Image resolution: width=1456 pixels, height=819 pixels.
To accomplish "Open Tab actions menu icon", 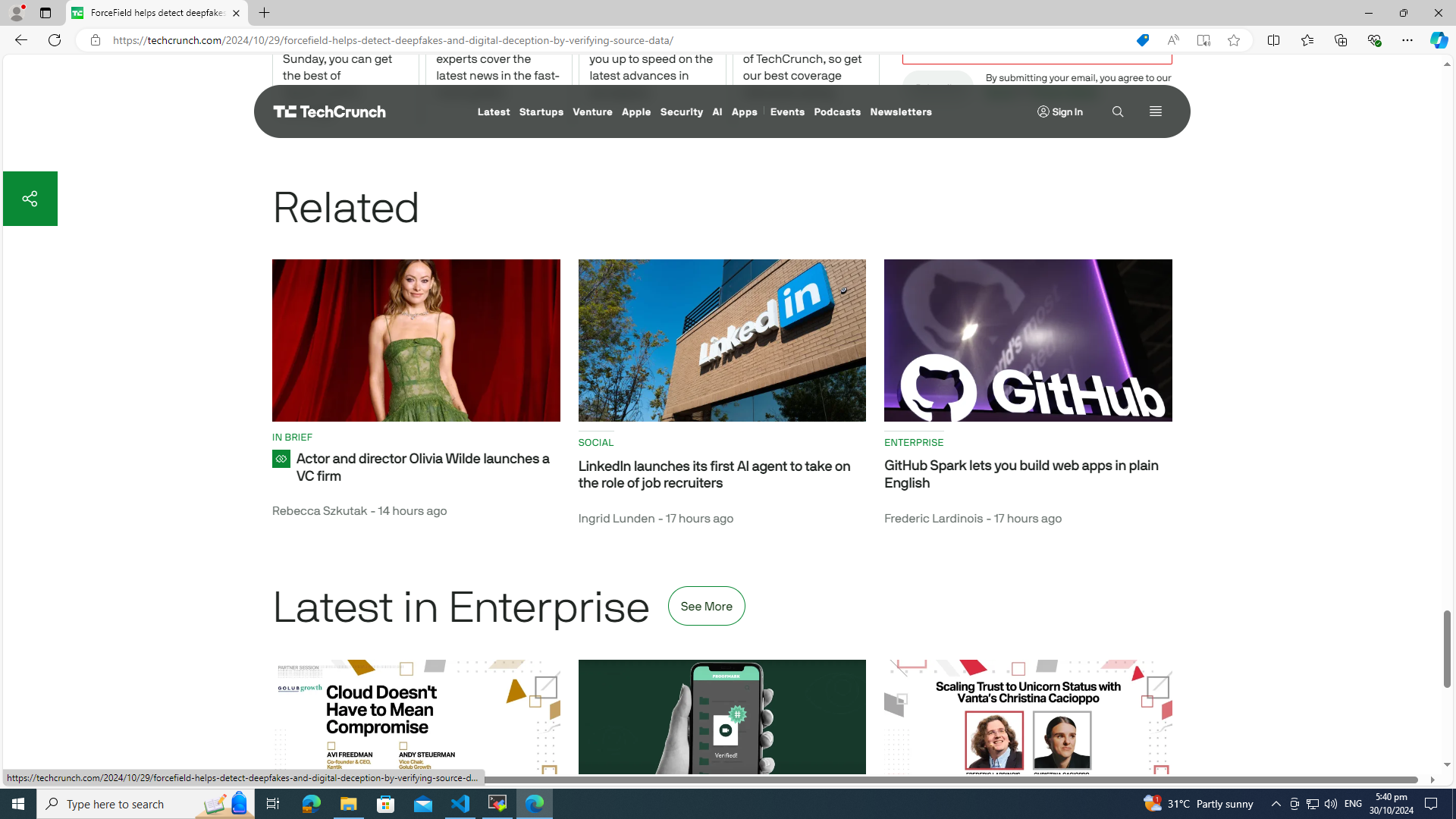I will [x=45, y=13].
